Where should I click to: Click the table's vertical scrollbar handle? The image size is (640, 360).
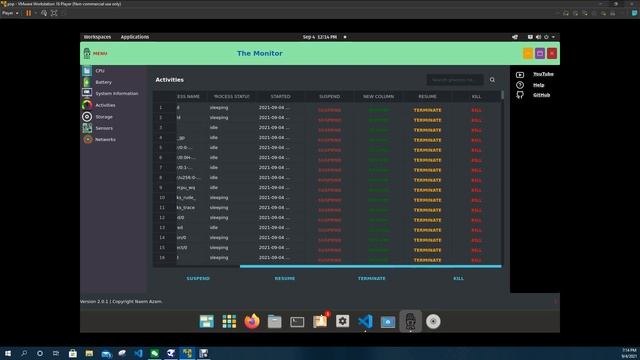point(502,95)
